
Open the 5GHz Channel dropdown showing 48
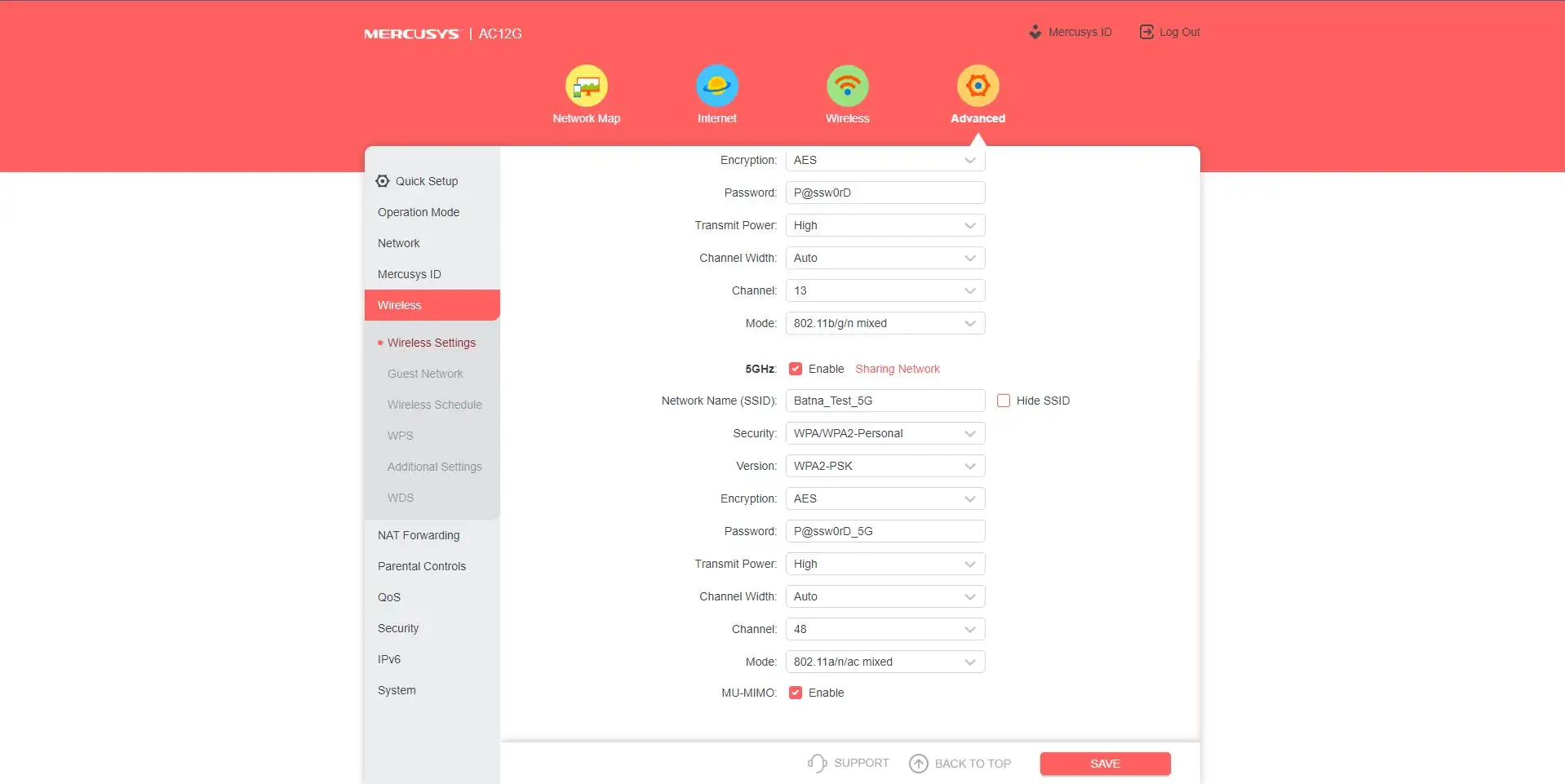pyautogui.click(x=884, y=629)
